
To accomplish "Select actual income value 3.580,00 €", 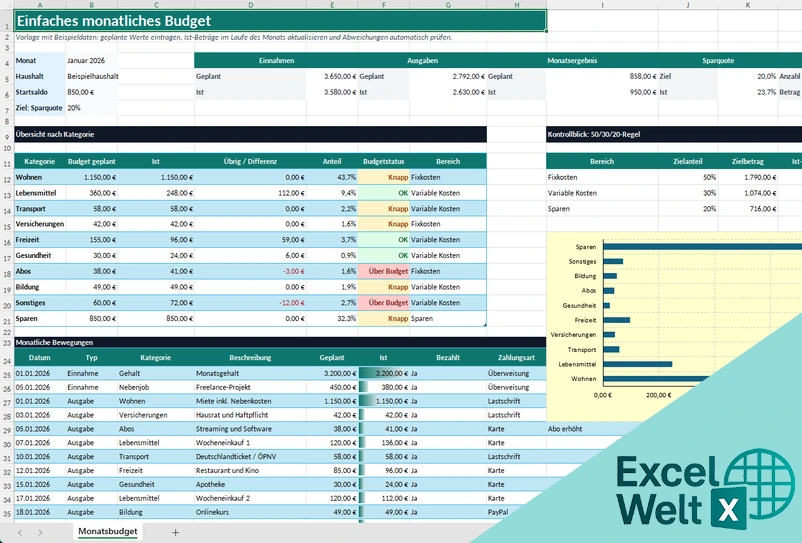I will point(332,92).
